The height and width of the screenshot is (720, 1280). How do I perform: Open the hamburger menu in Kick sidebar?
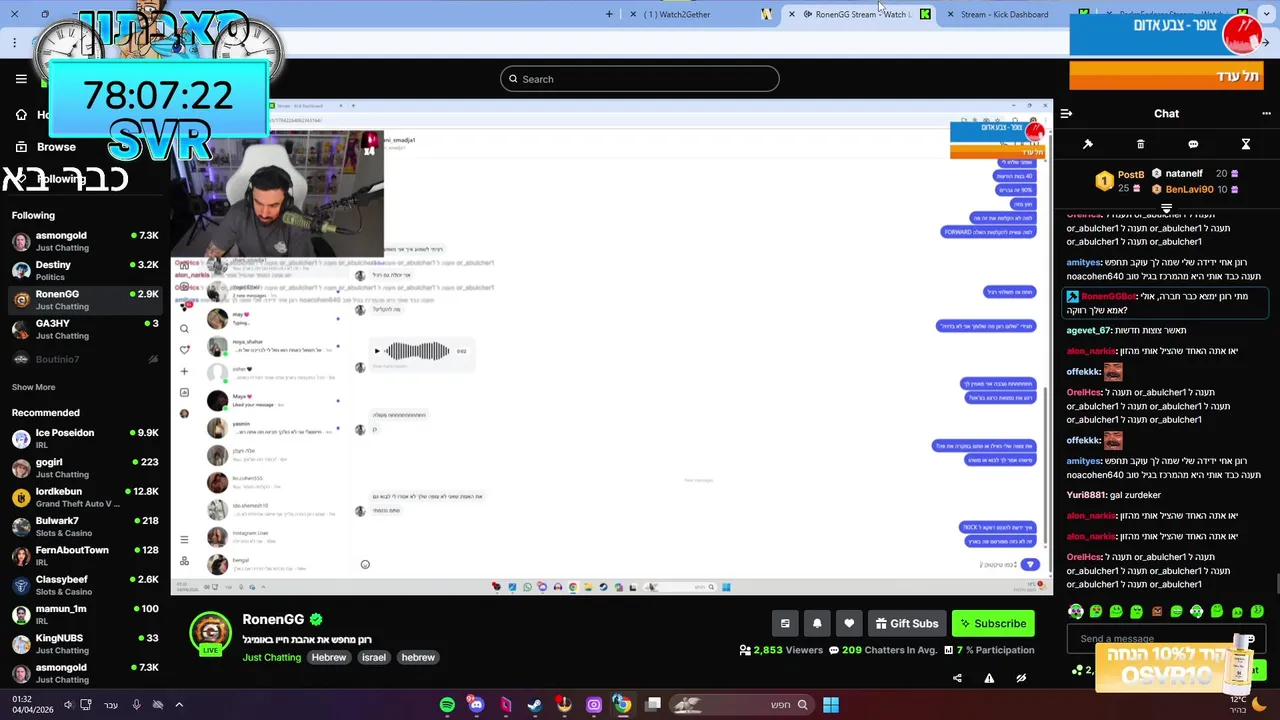point(21,79)
